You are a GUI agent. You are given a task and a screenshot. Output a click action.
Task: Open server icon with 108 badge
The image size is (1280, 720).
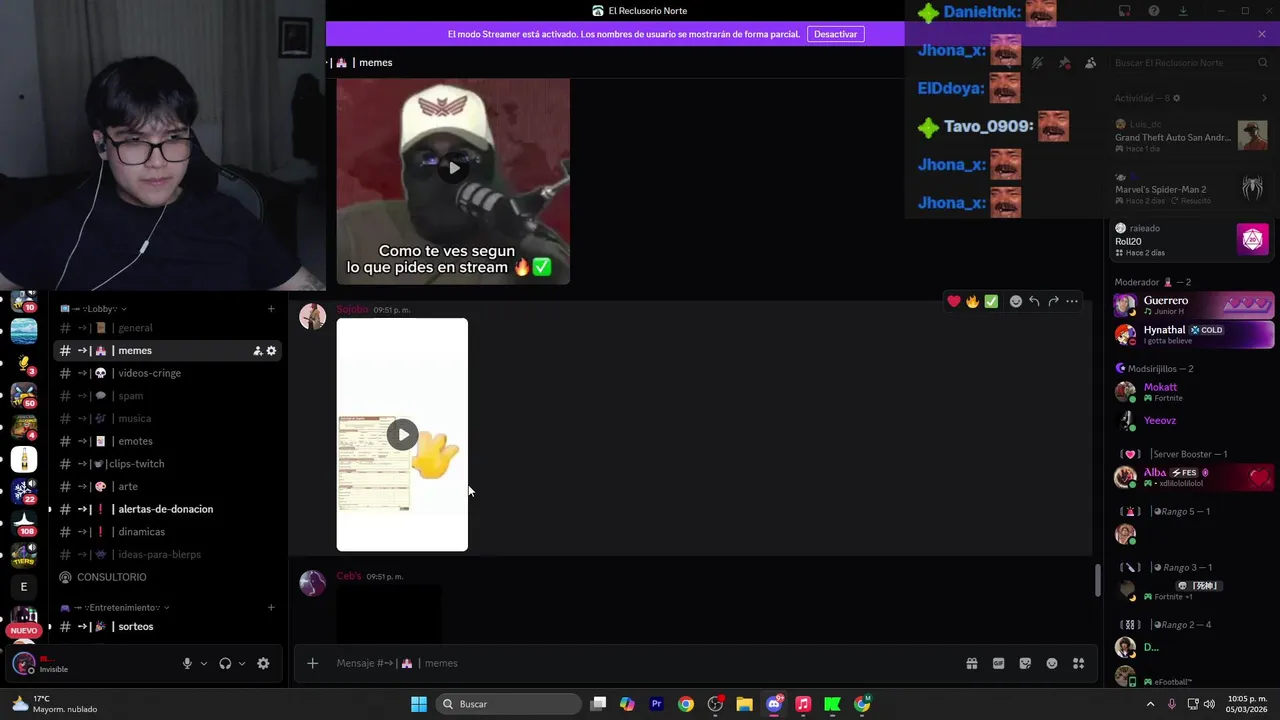tap(24, 524)
